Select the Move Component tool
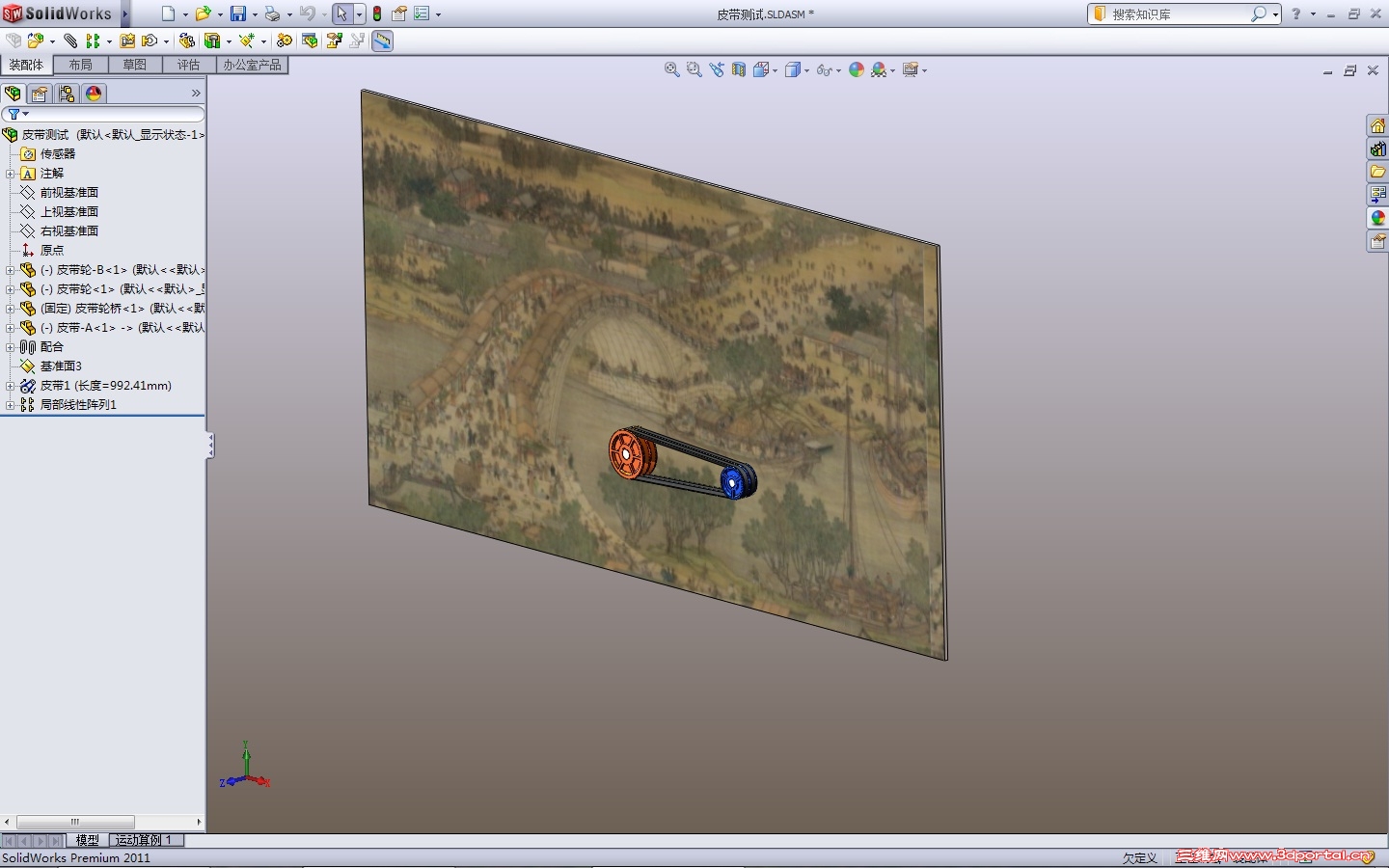 click(150, 41)
